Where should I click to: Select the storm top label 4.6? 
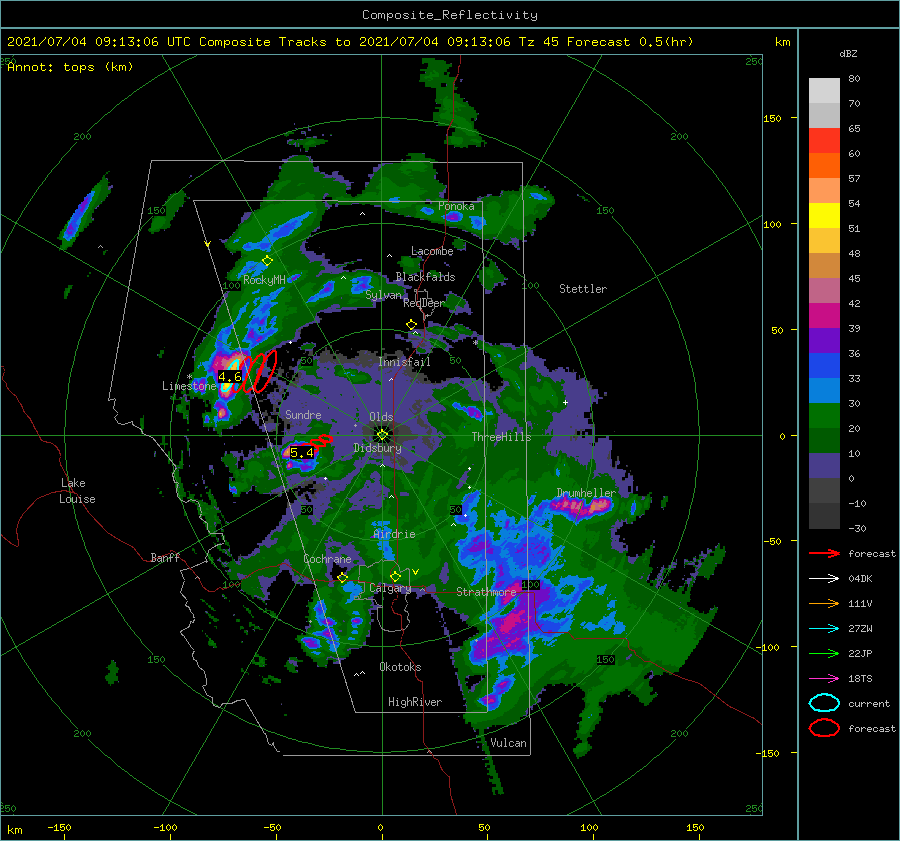(x=230, y=377)
